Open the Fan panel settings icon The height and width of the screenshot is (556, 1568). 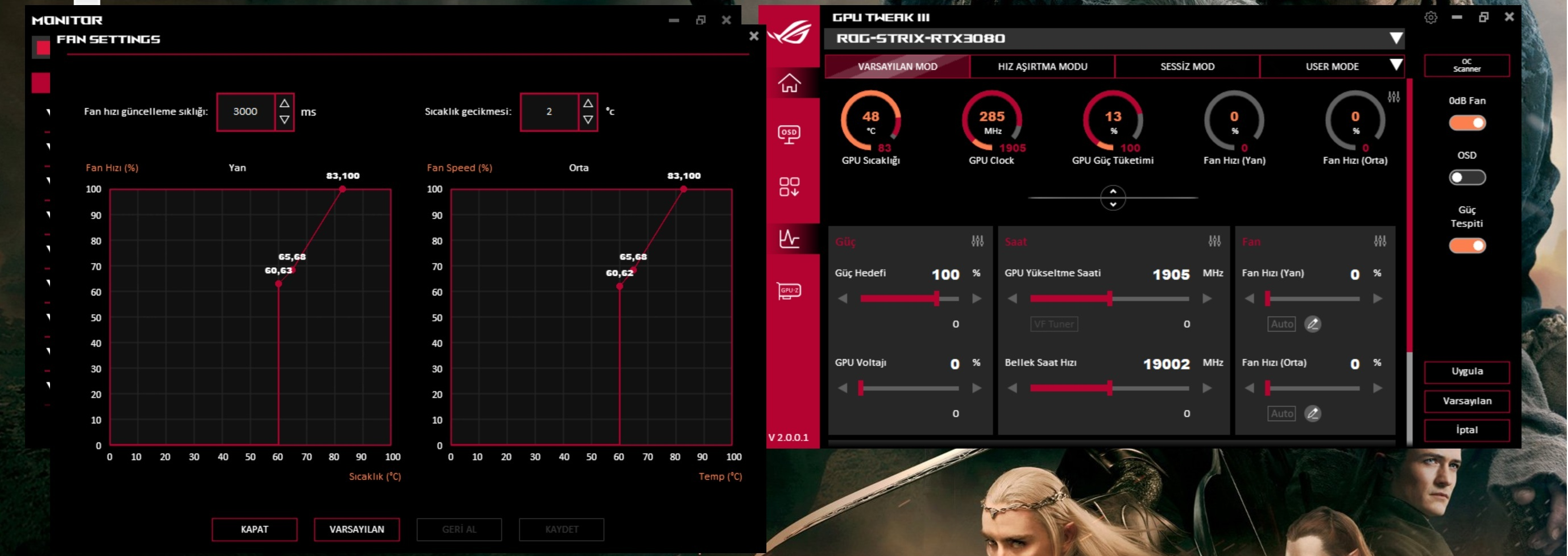tap(1380, 241)
